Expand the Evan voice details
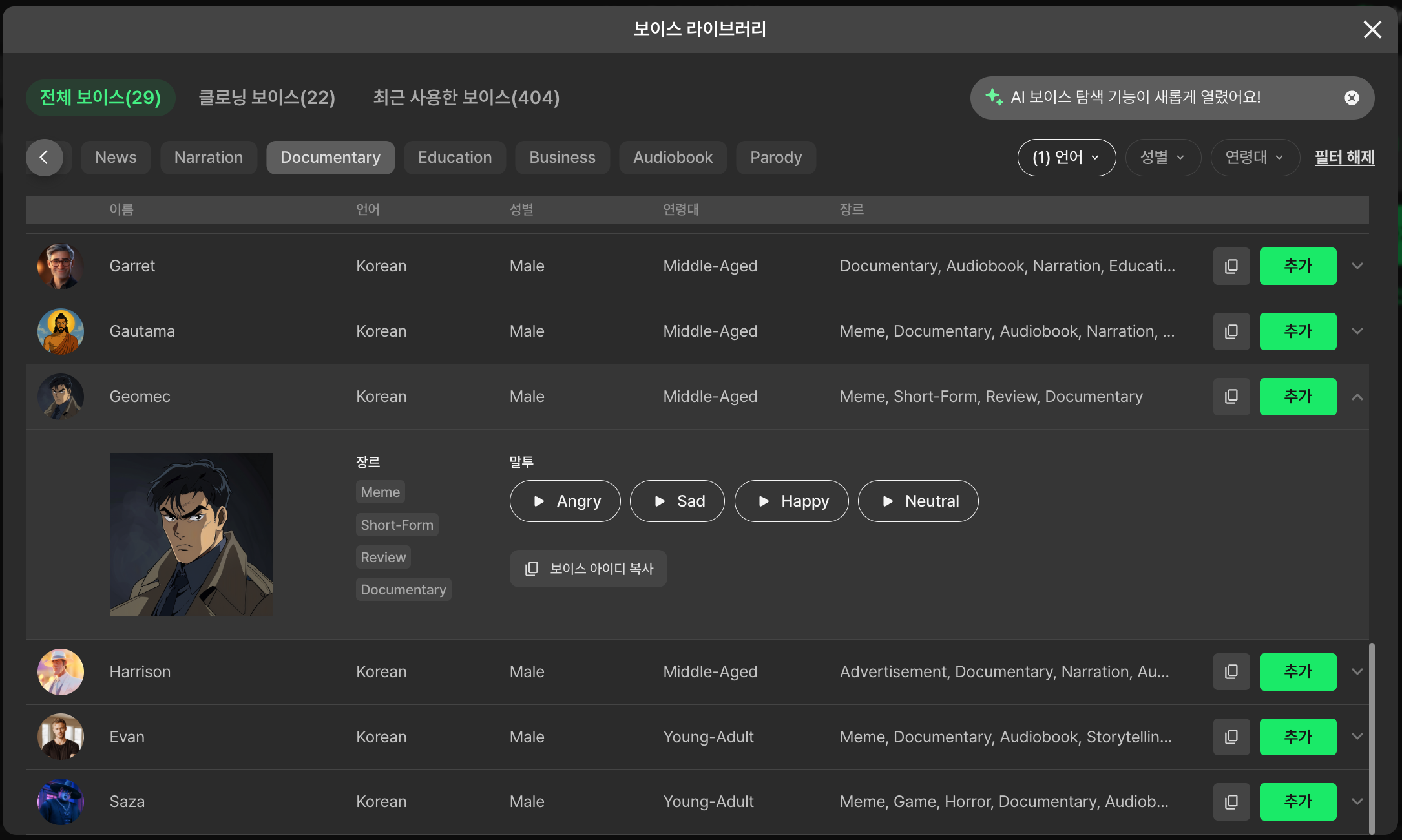The image size is (1402, 840). (1357, 737)
